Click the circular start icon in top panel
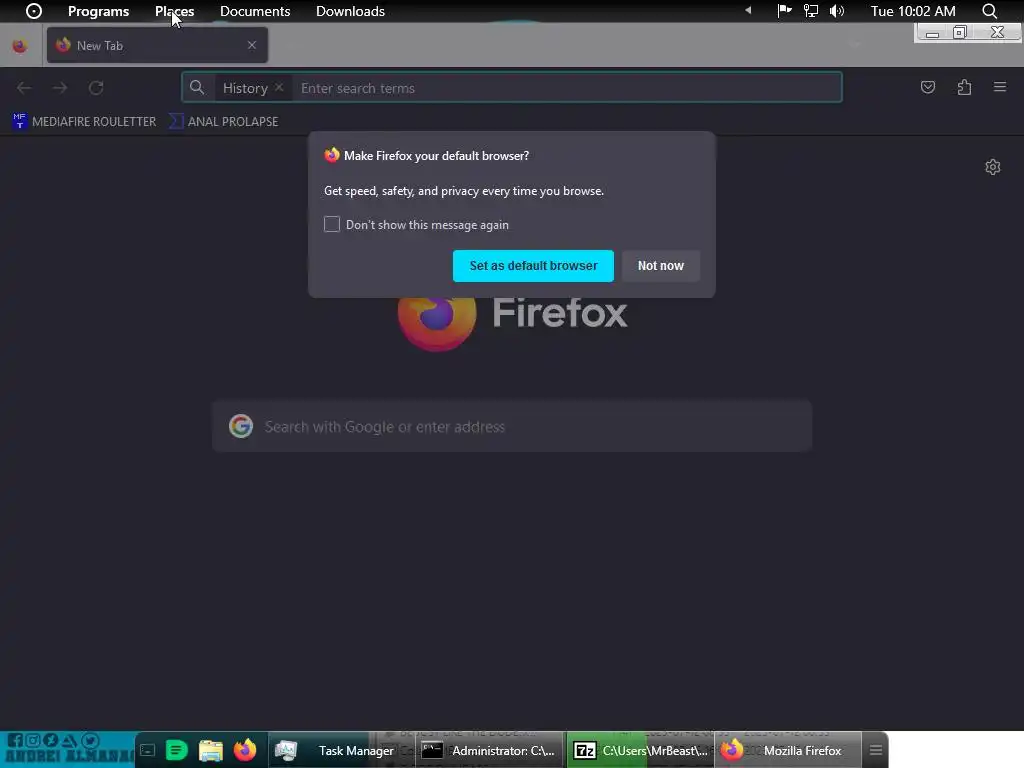Viewport: 1024px width, 768px height. [x=33, y=11]
